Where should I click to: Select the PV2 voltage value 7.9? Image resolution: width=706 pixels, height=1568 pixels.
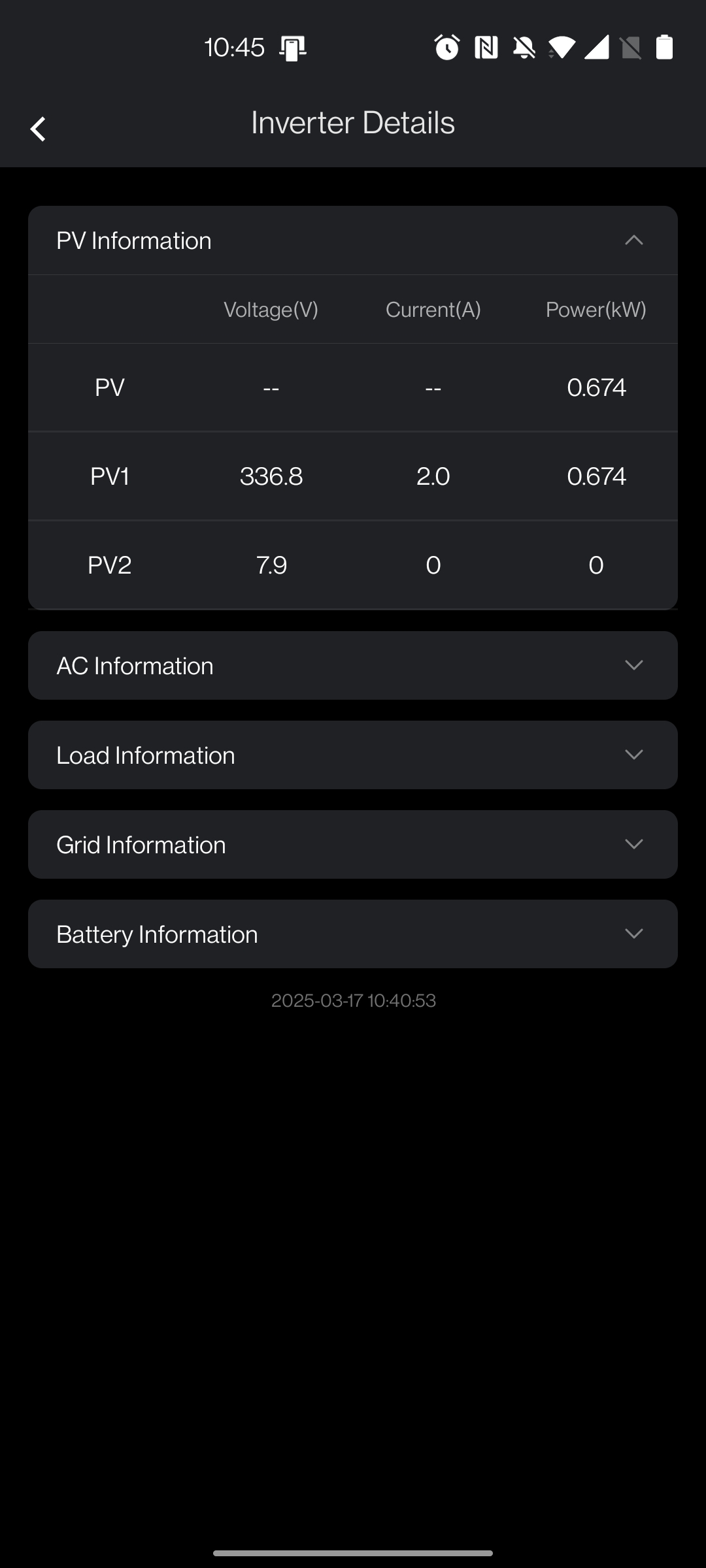(x=271, y=565)
